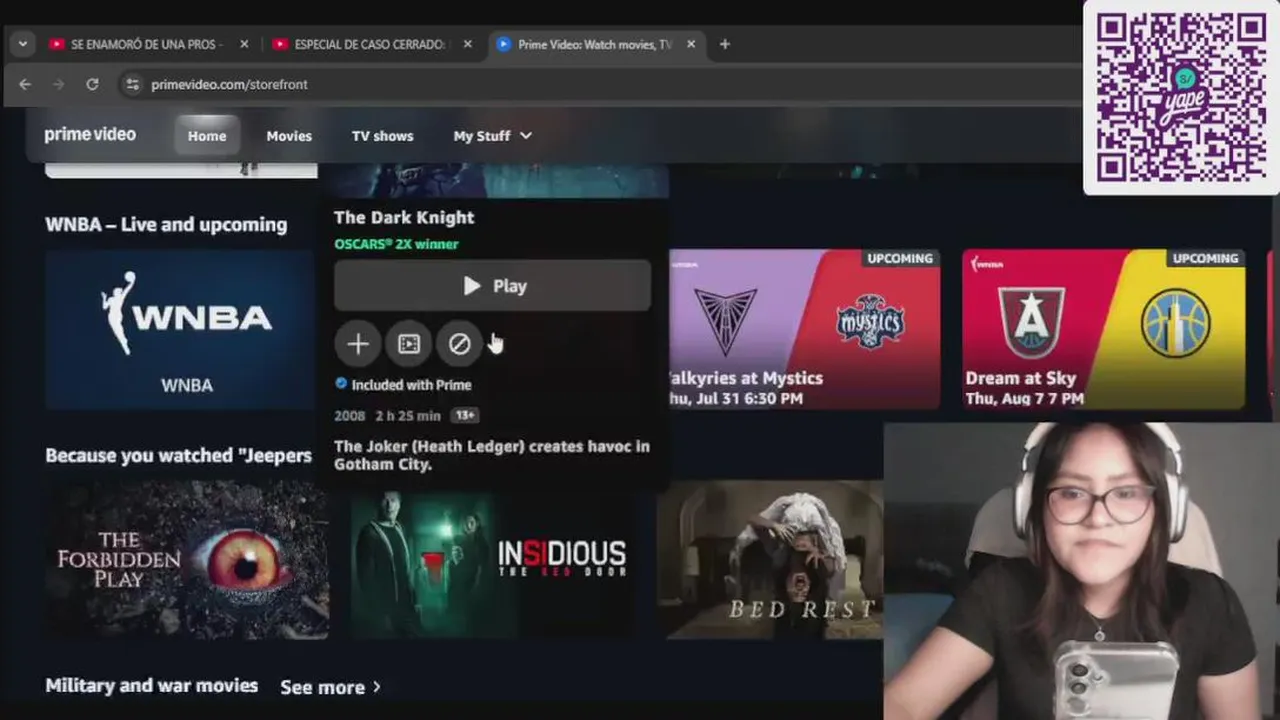
Task: Click the prime video logo
Action: tap(90, 135)
